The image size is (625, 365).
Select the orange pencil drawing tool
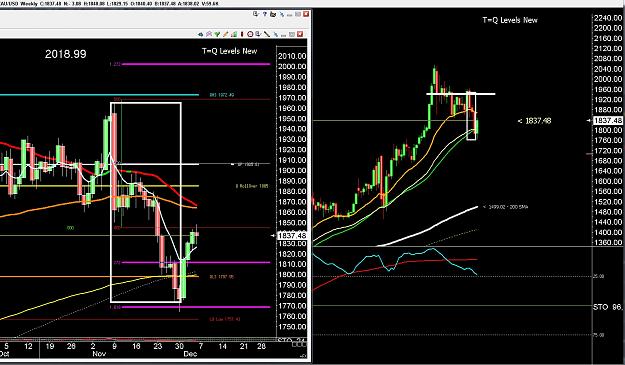tap(225, 34)
